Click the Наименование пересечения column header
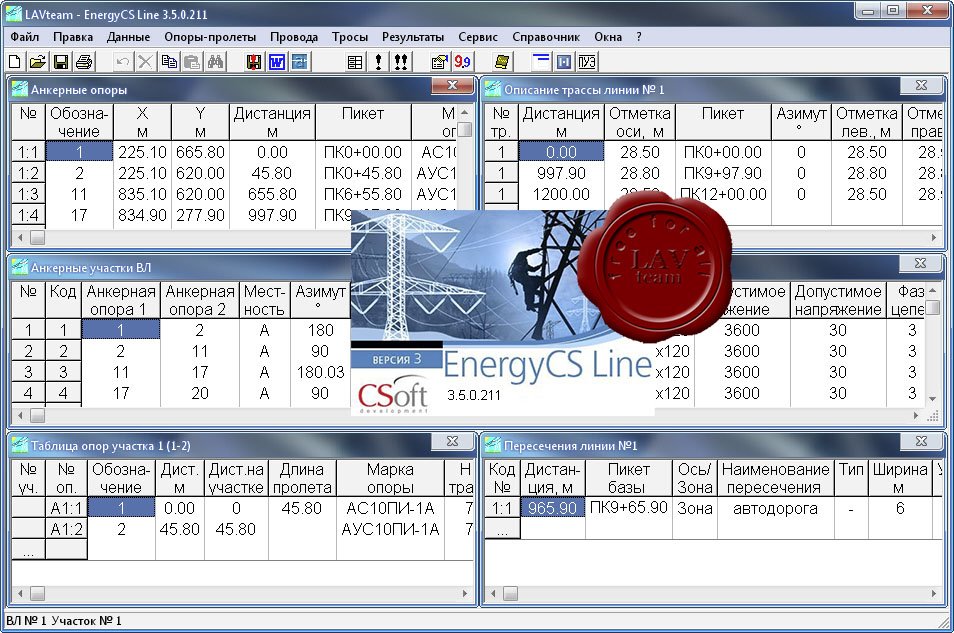The height and width of the screenshot is (633, 954). (775, 478)
